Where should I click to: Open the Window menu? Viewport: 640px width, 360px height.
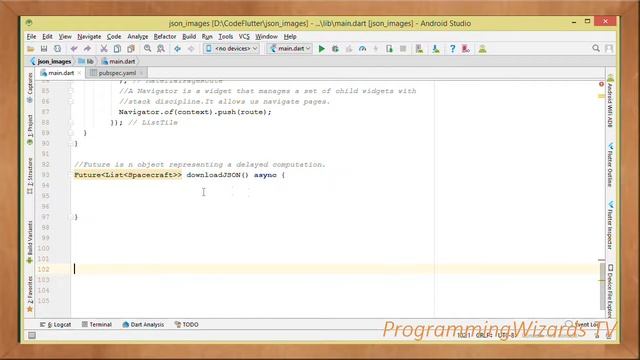pyautogui.click(x=266, y=36)
